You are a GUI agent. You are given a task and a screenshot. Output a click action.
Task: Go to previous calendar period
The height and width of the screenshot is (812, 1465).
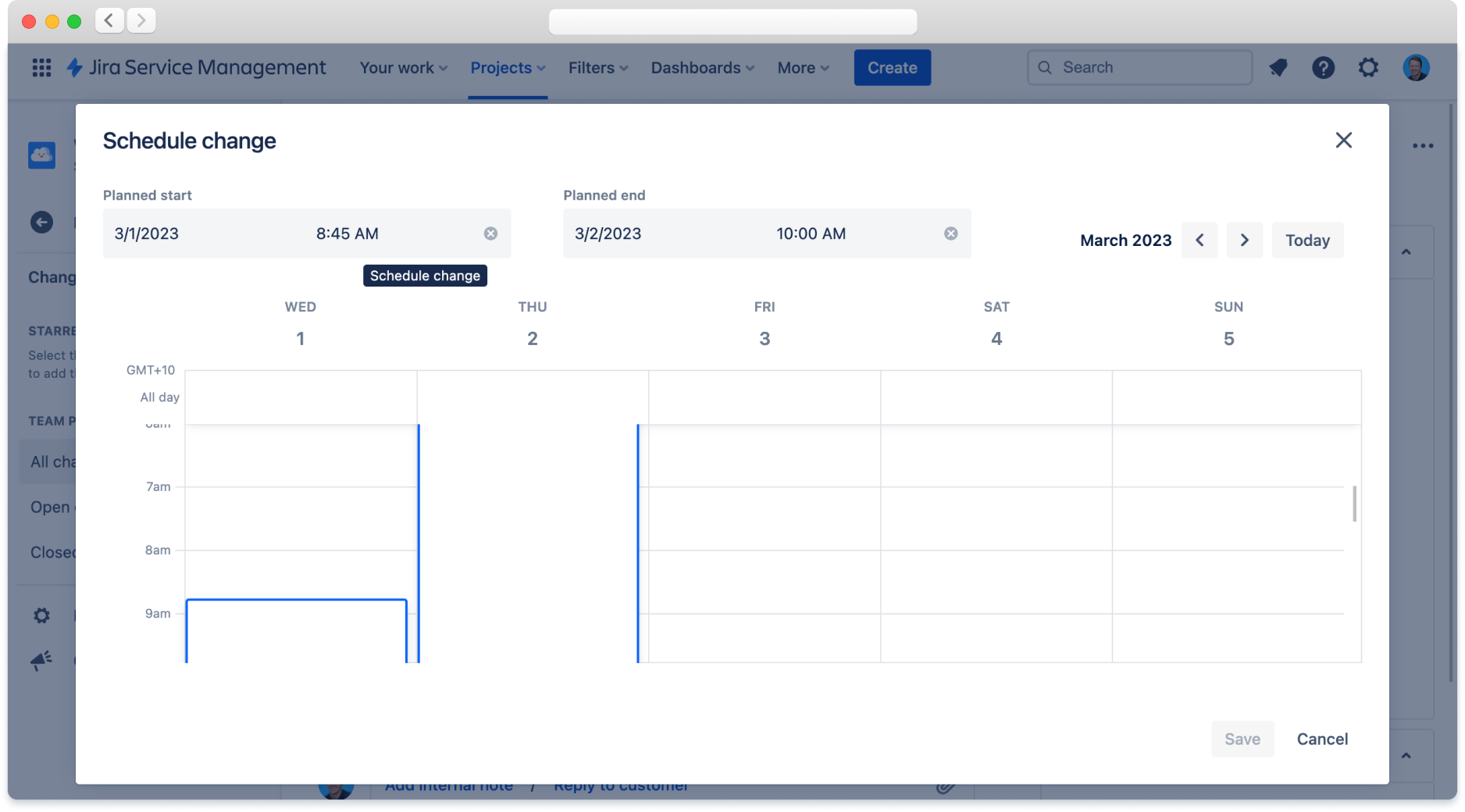tap(1199, 240)
